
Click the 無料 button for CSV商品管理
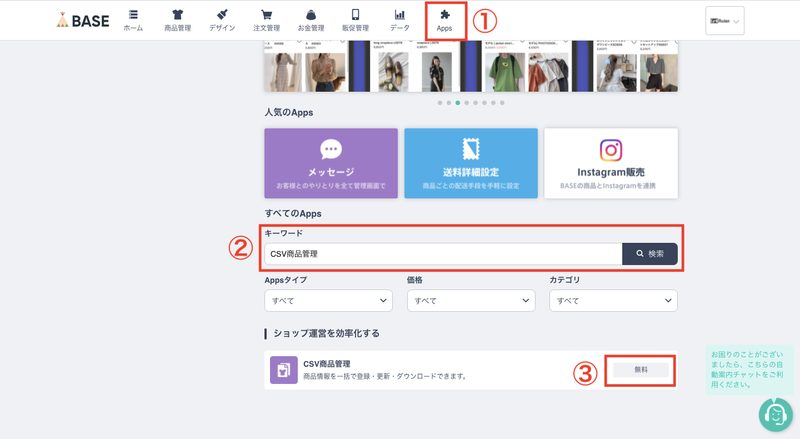[x=641, y=370]
